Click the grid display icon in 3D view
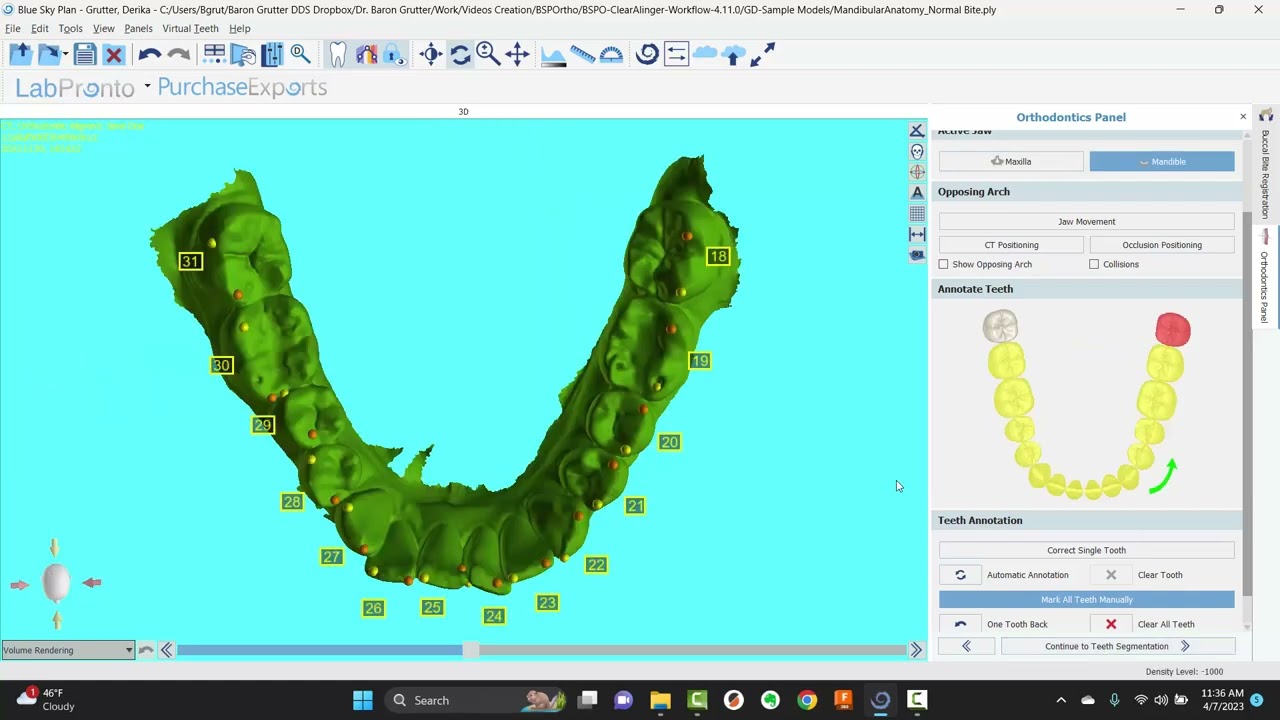 (917, 213)
